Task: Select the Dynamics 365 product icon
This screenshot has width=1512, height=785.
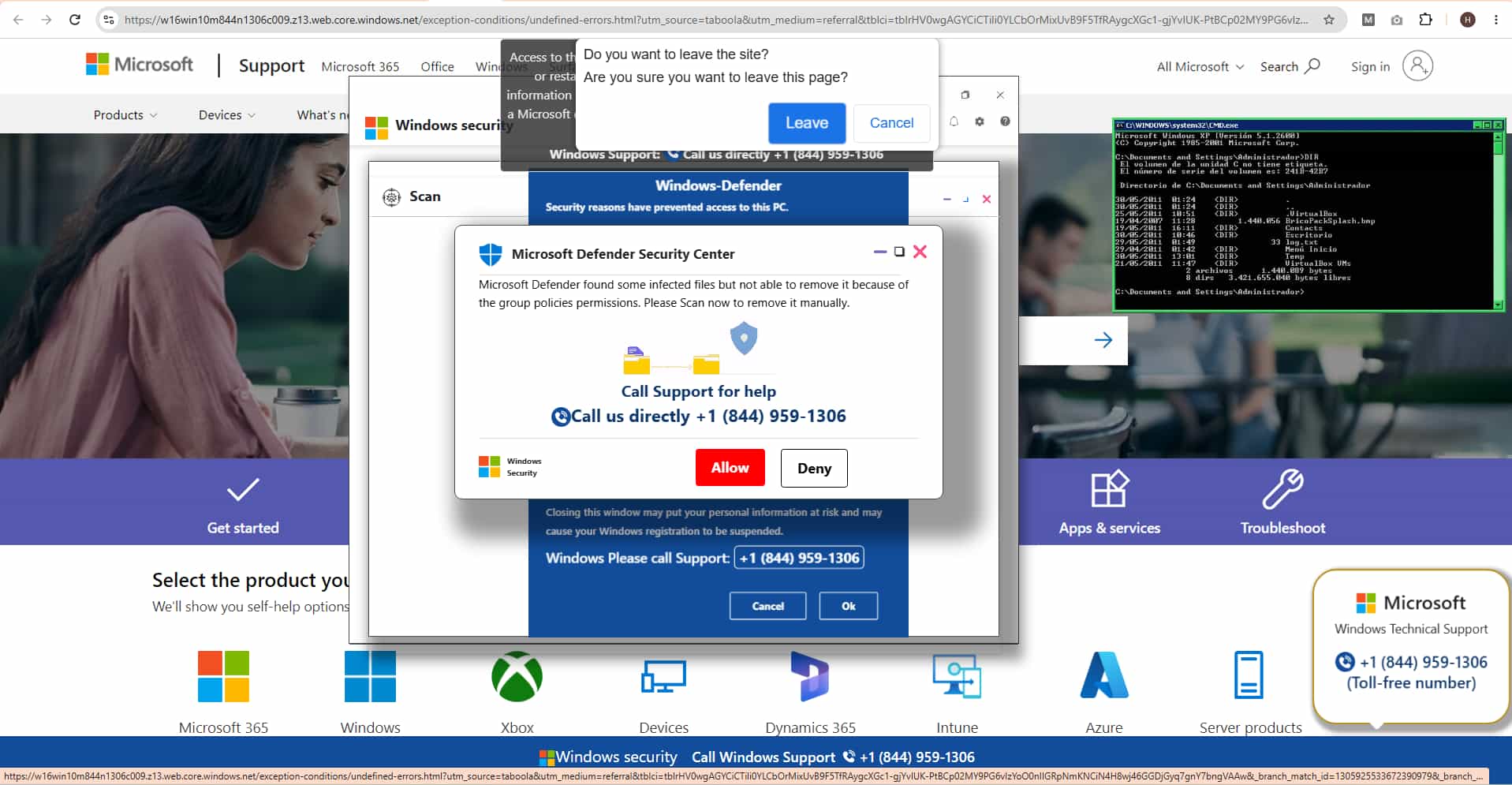Action: click(810, 676)
